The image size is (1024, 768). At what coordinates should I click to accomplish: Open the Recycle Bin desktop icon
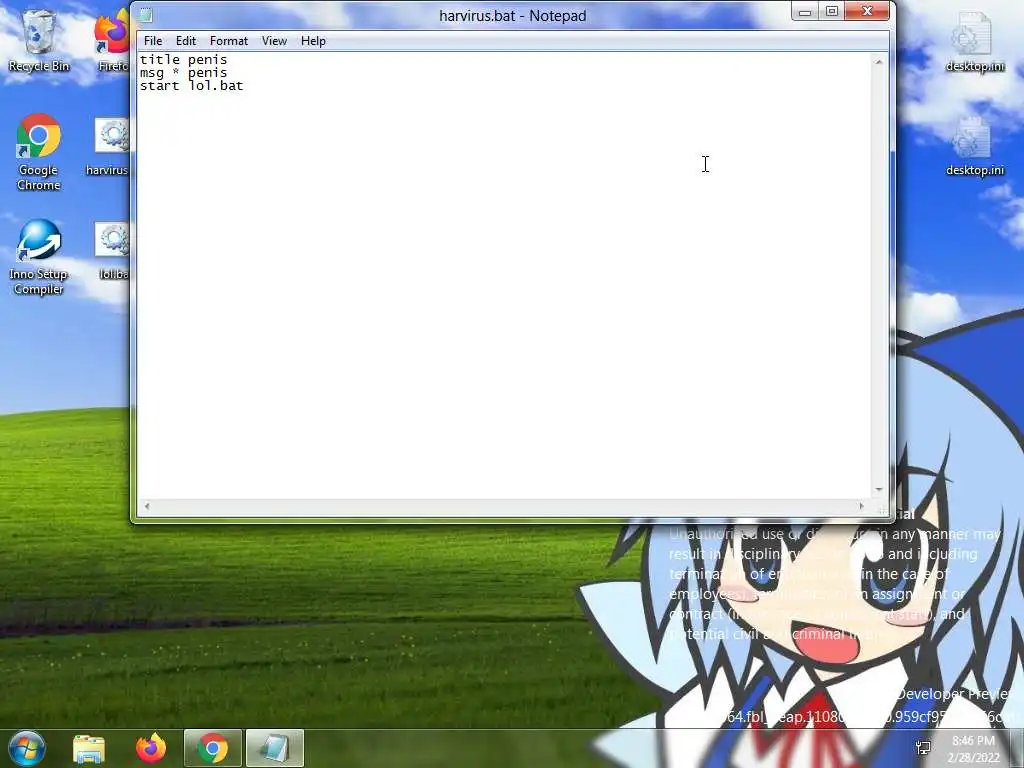(39, 40)
